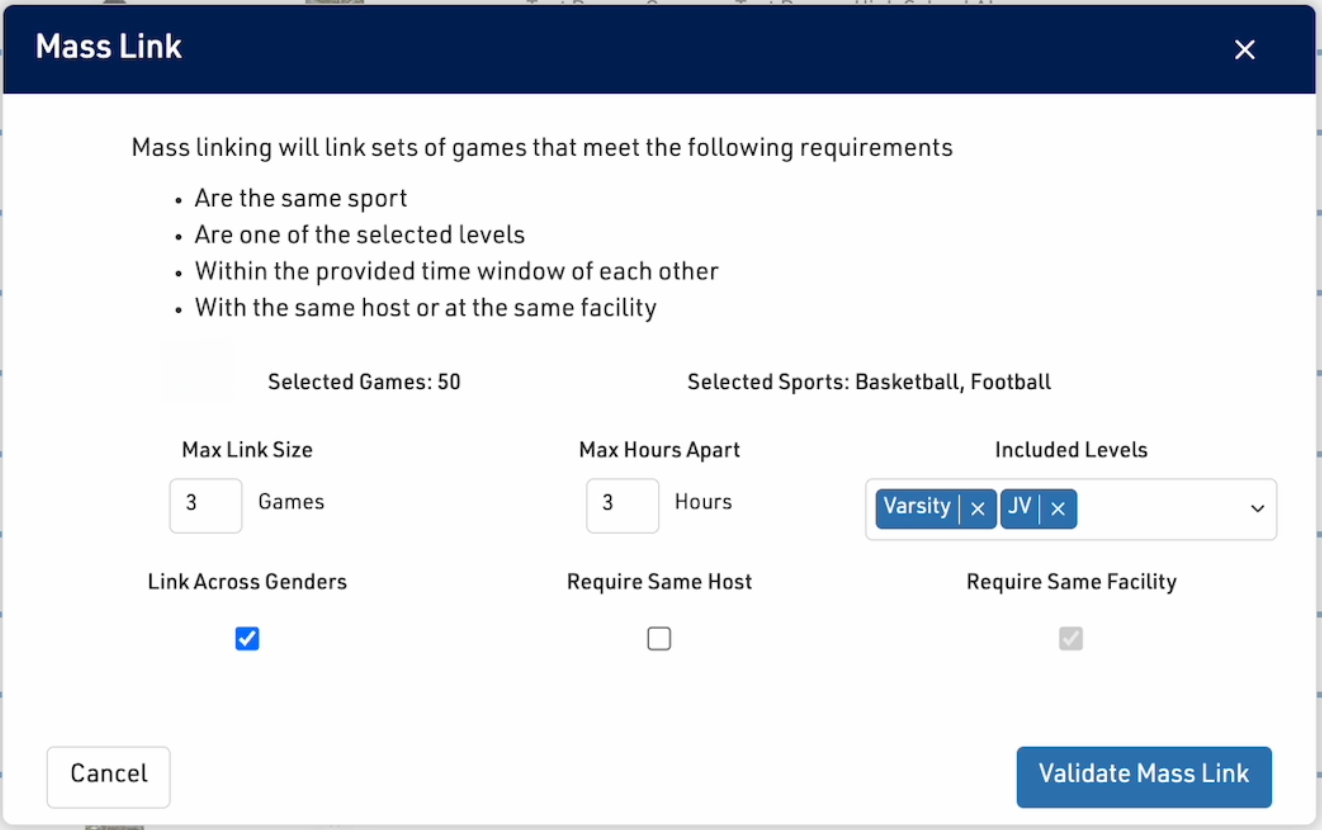
Task: Click the Validate Mass Link button
Action: pyautogui.click(x=1144, y=776)
